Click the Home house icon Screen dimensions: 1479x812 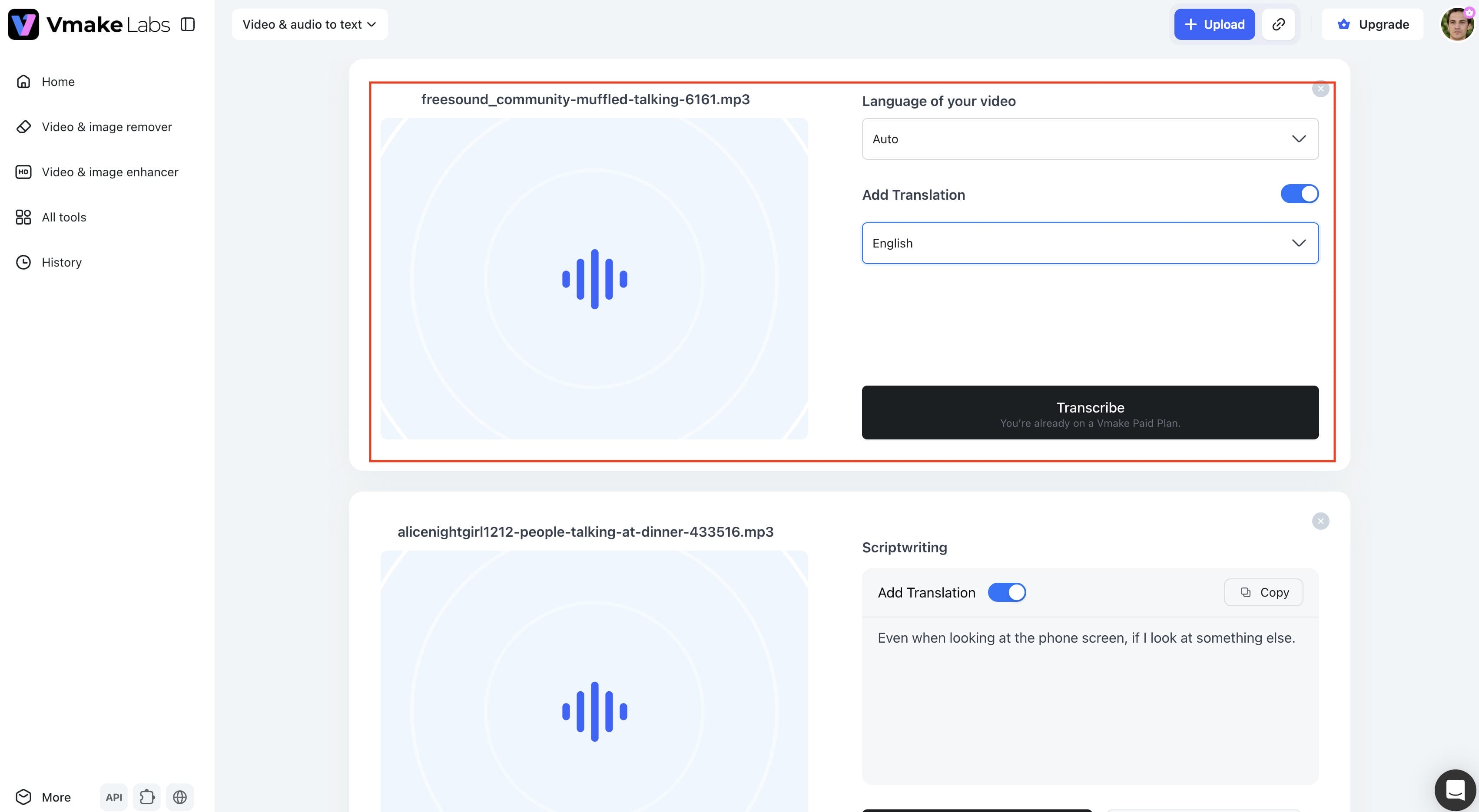click(23, 82)
